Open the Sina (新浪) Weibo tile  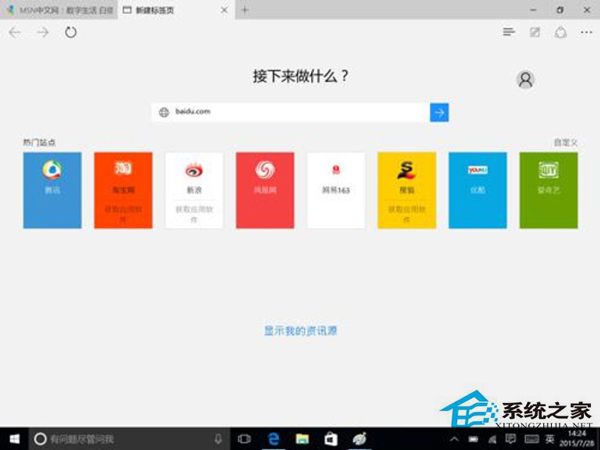pos(194,190)
